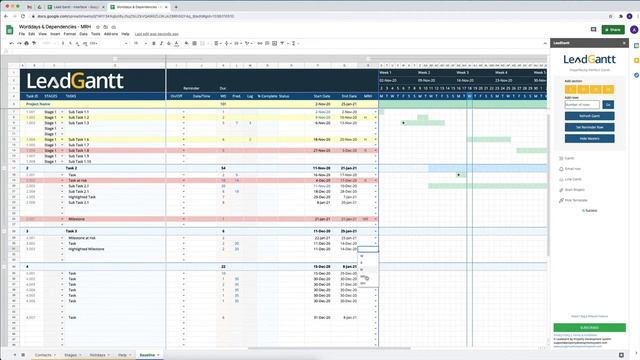The image size is (640, 360).
Task: Click the Merge cells icon
Action: [x=202, y=43]
